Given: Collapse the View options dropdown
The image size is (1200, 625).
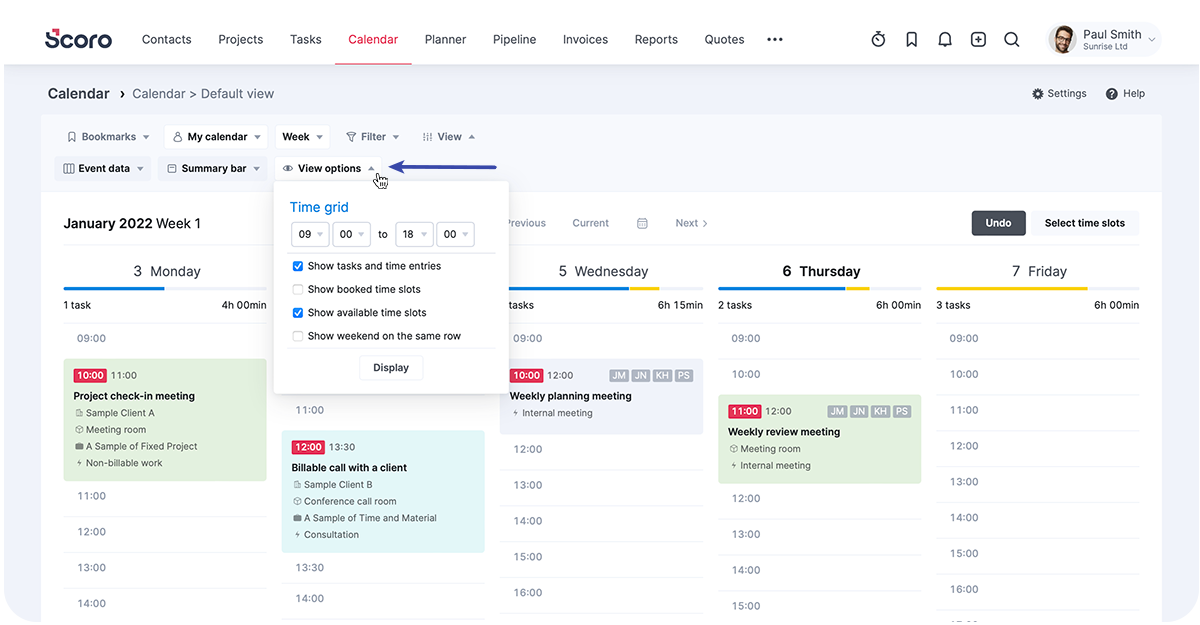Looking at the screenshot, I should (x=329, y=169).
